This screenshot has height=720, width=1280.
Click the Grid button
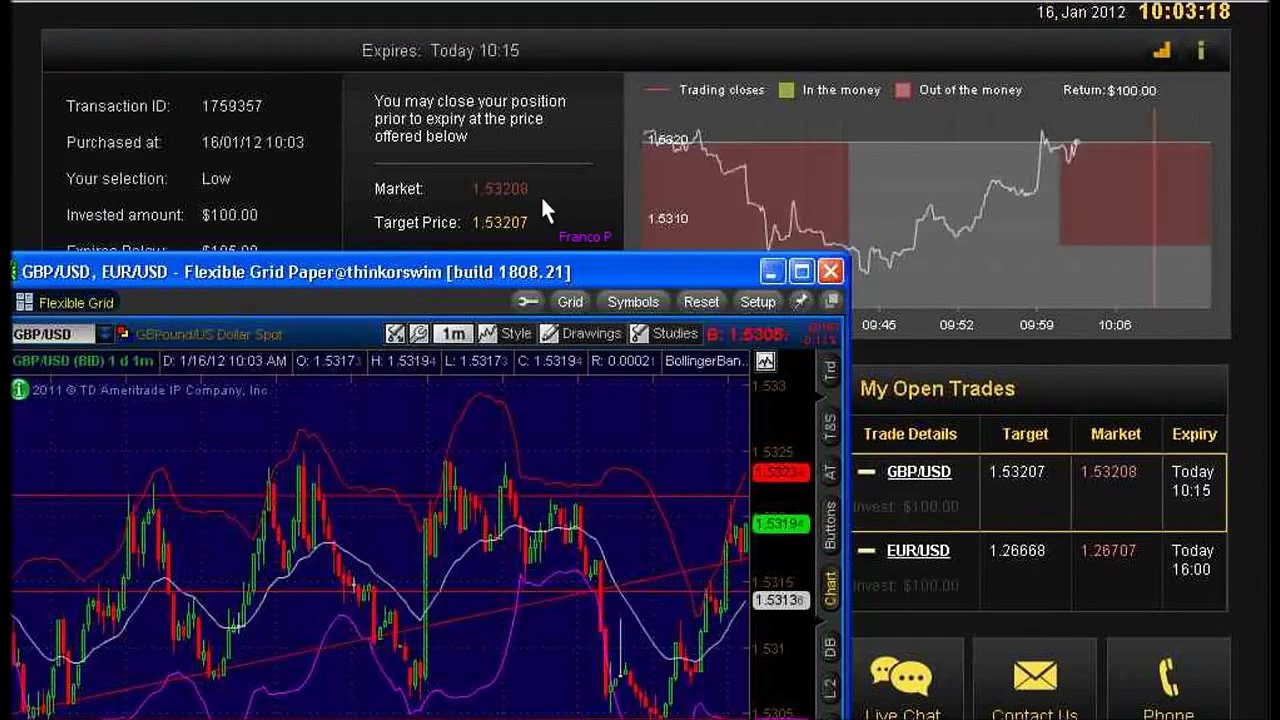[x=570, y=301]
